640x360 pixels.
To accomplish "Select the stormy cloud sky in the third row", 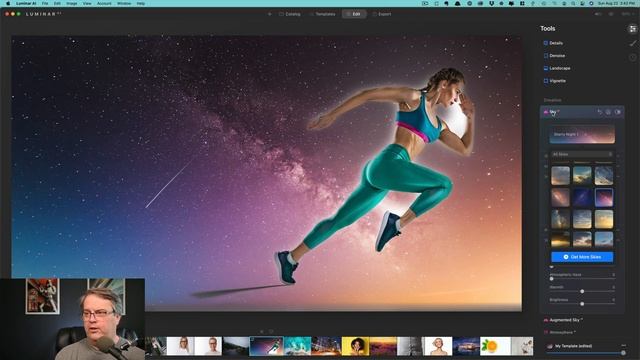I will click(x=560, y=220).
